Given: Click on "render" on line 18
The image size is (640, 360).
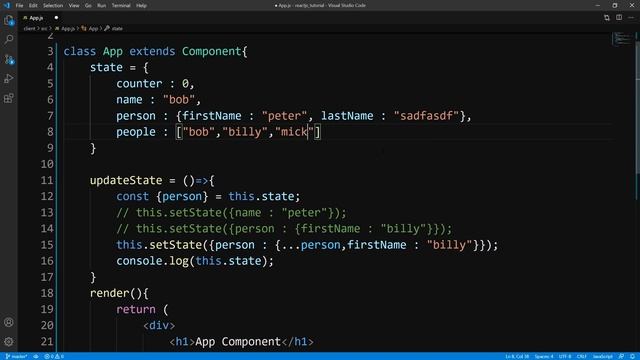Looking at the screenshot, I should [109, 293].
